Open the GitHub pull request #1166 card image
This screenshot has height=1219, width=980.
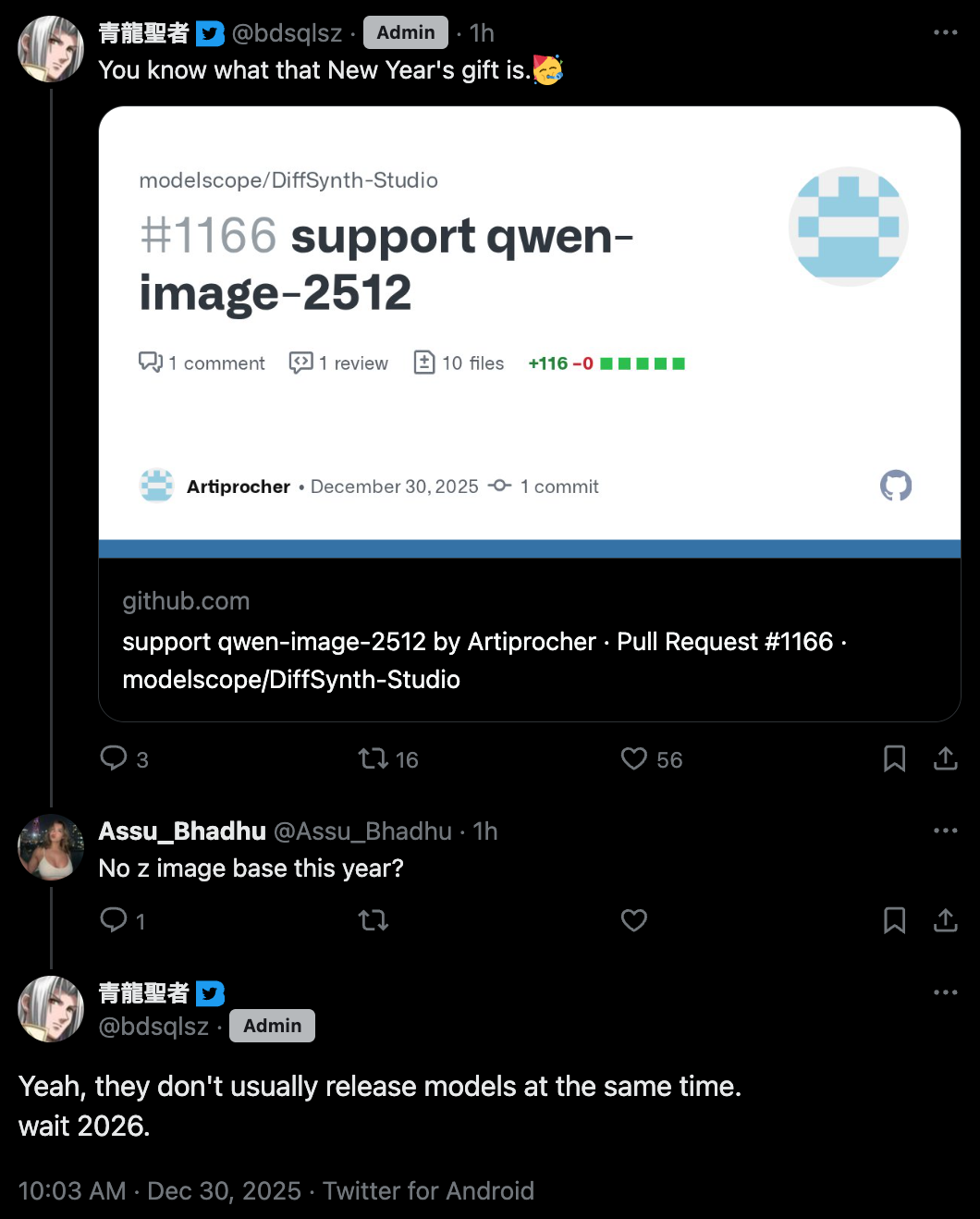(x=530, y=332)
